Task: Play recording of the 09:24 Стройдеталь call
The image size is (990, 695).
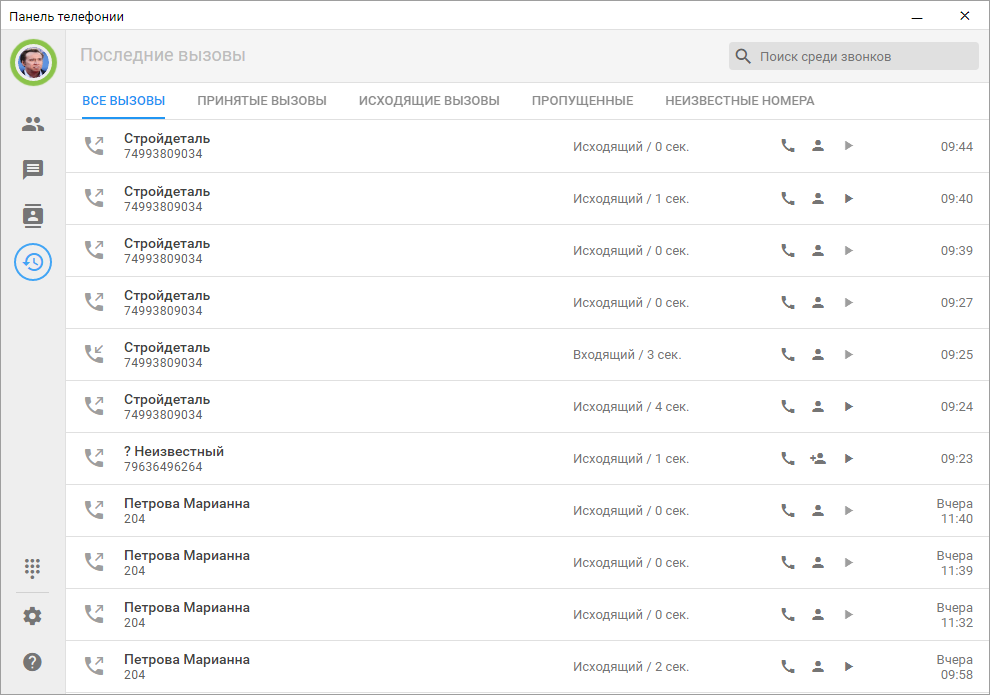Action: click(x=848, y=406)
